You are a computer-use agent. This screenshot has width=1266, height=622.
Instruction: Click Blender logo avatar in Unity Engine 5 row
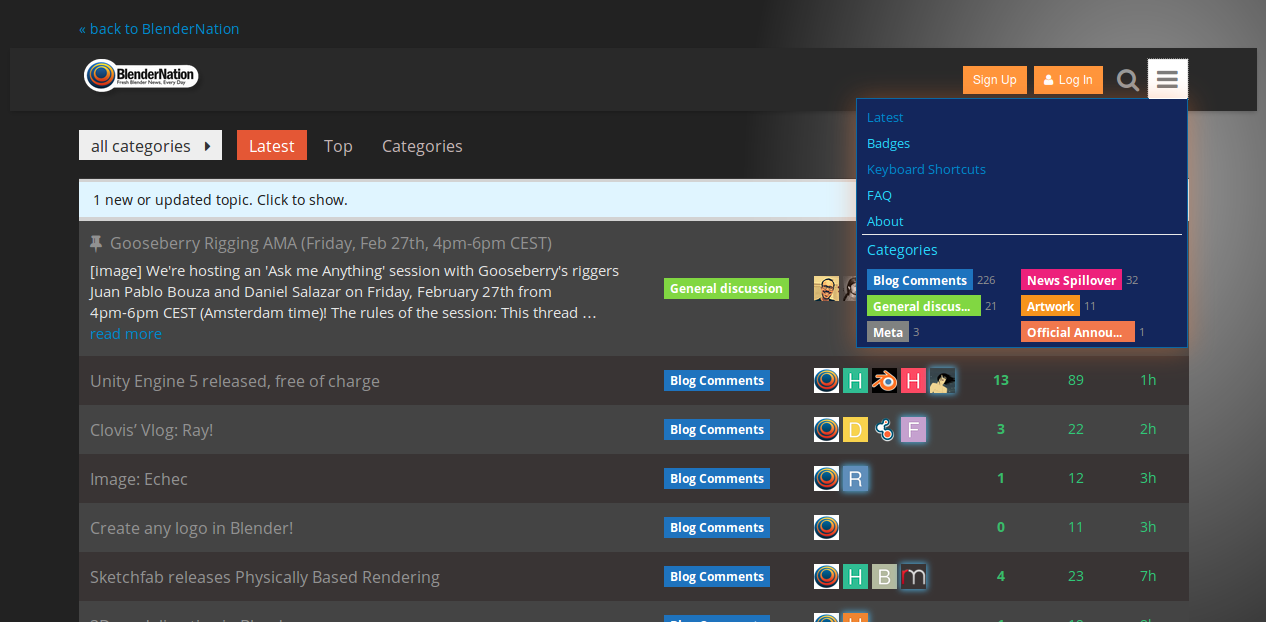point(884,380)
